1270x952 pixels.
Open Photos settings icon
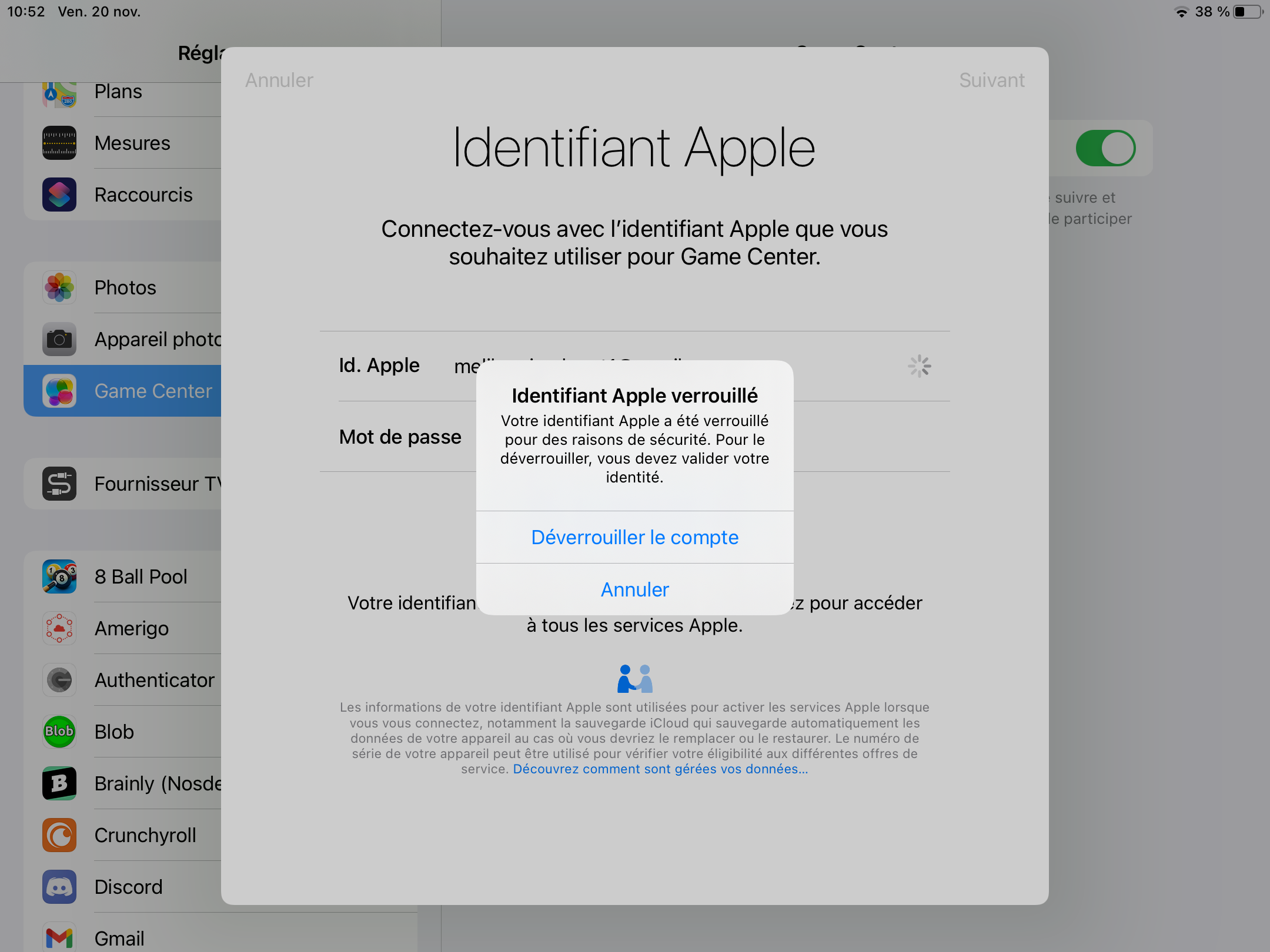click(x=59, y=287)
